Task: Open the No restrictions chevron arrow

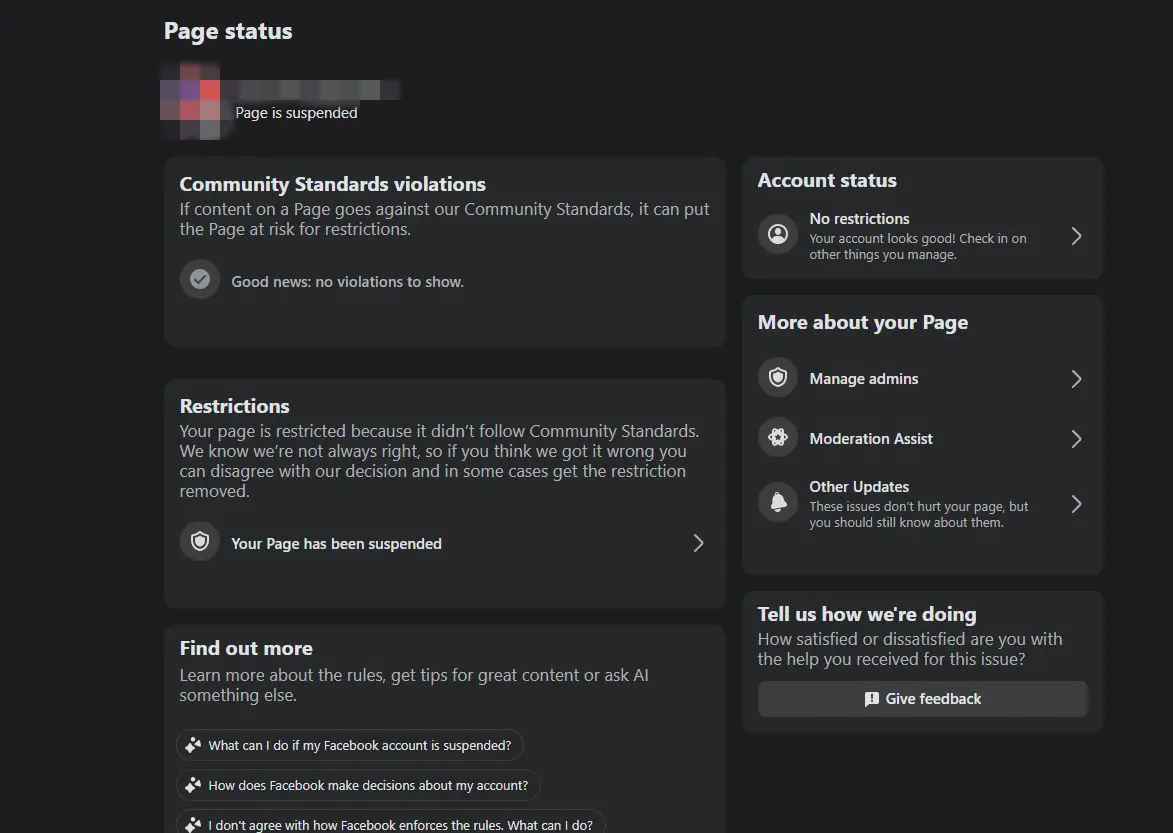Action: (1076, 236)
